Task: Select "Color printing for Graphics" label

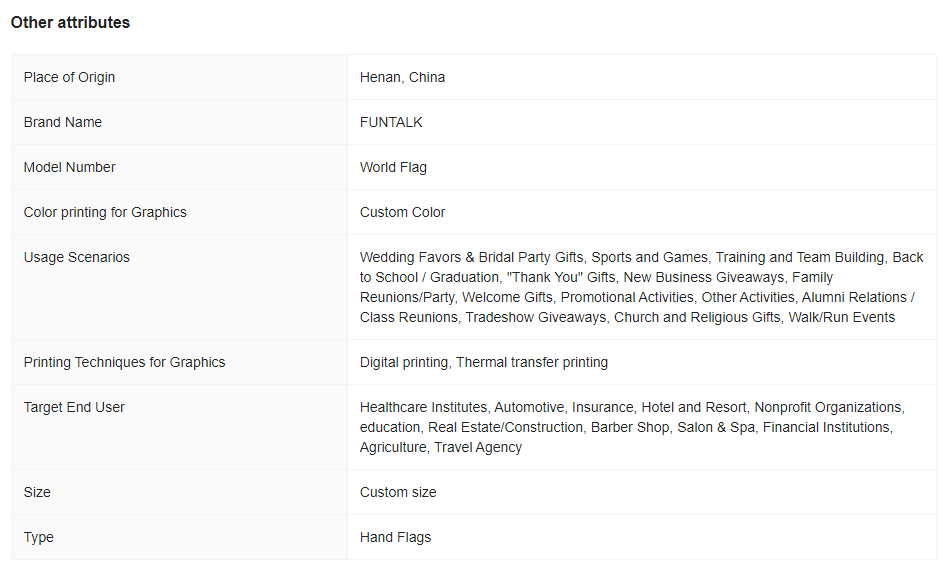Action: click(x=105, y=212)
